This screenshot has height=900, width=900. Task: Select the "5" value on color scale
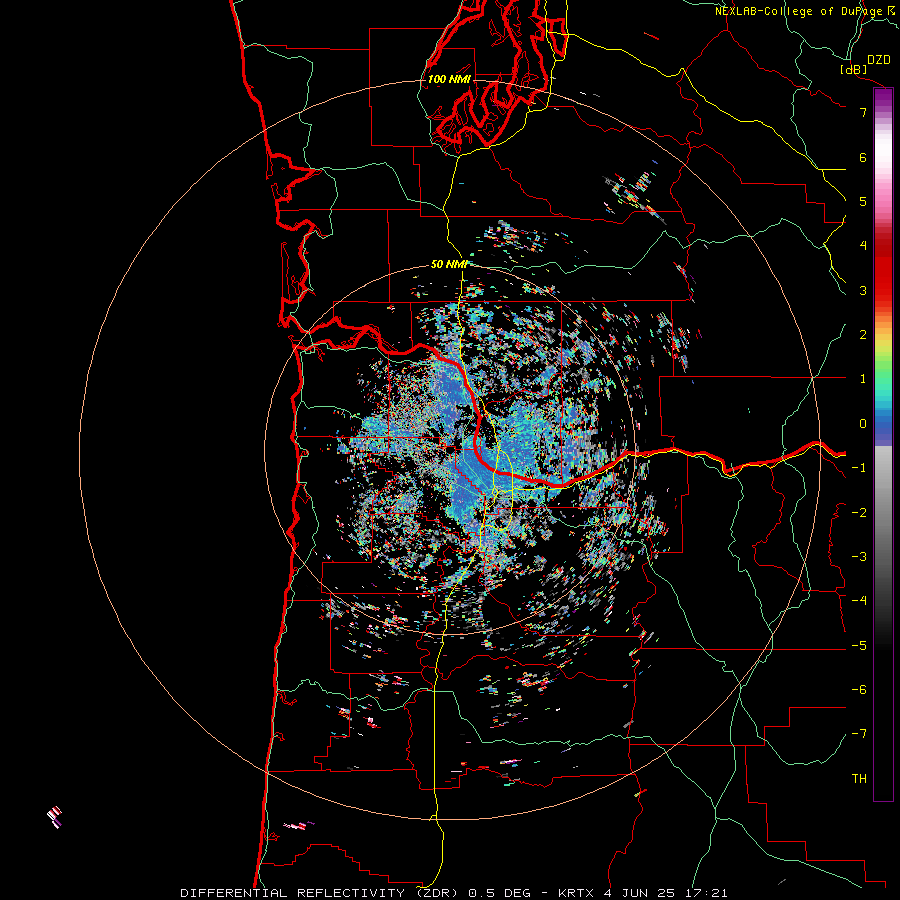(x=863, y=201)
